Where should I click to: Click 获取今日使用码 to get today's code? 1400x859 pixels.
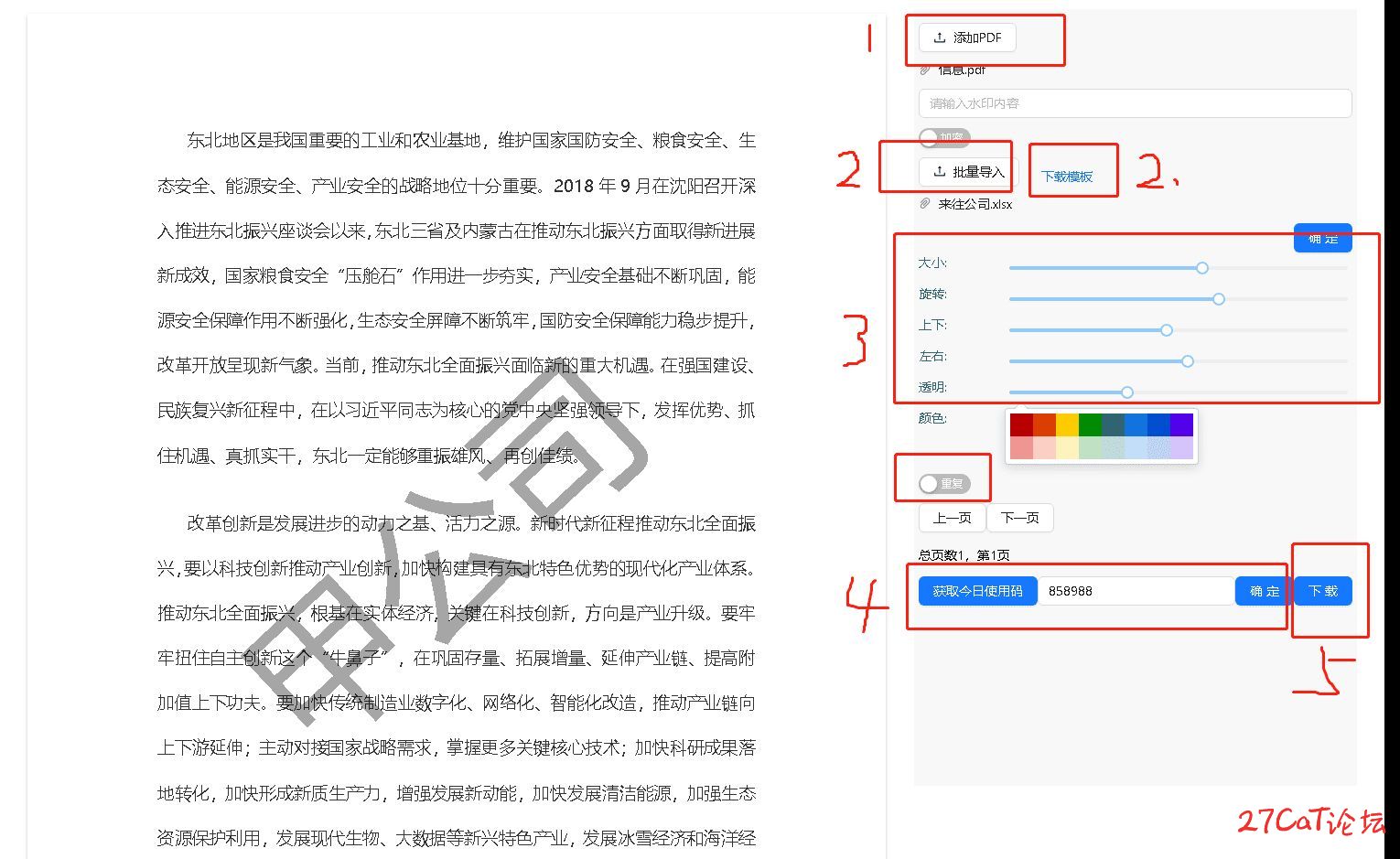[977, 591]
